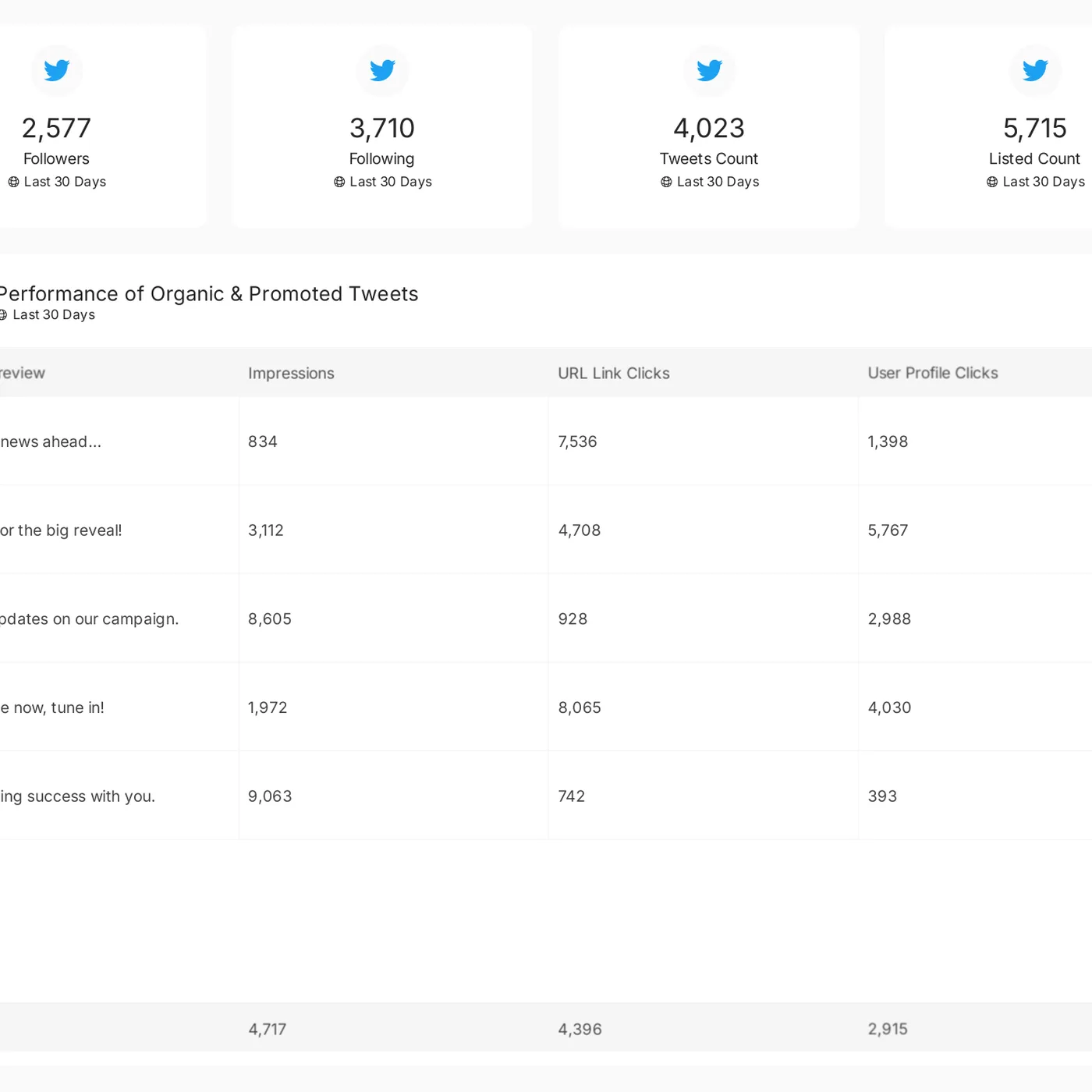Click the globe icon under Performance heading
The image size is (1092, 1092).
click(x=3, y=315)
